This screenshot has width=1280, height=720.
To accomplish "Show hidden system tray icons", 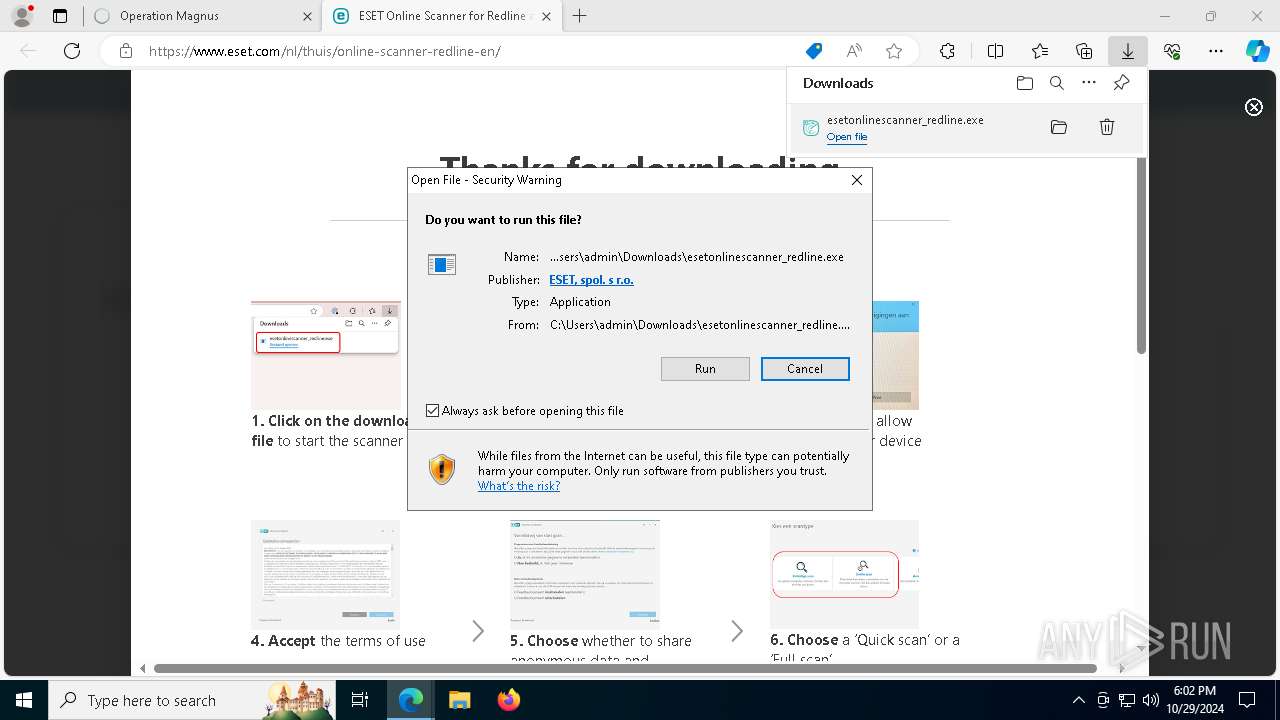I will coord(1078,700).
